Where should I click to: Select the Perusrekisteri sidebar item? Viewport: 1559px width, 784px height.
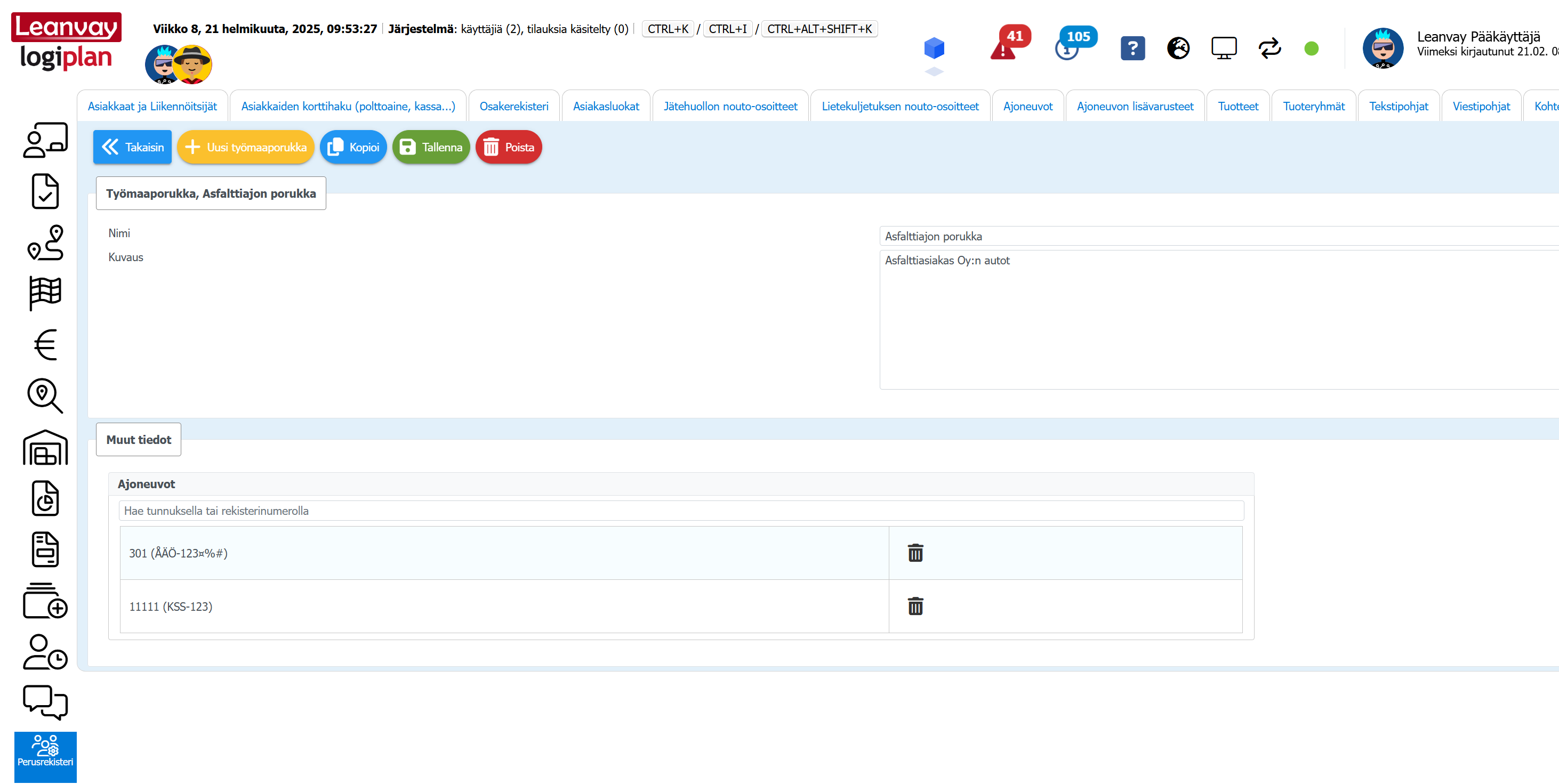[x=45, y=757]
